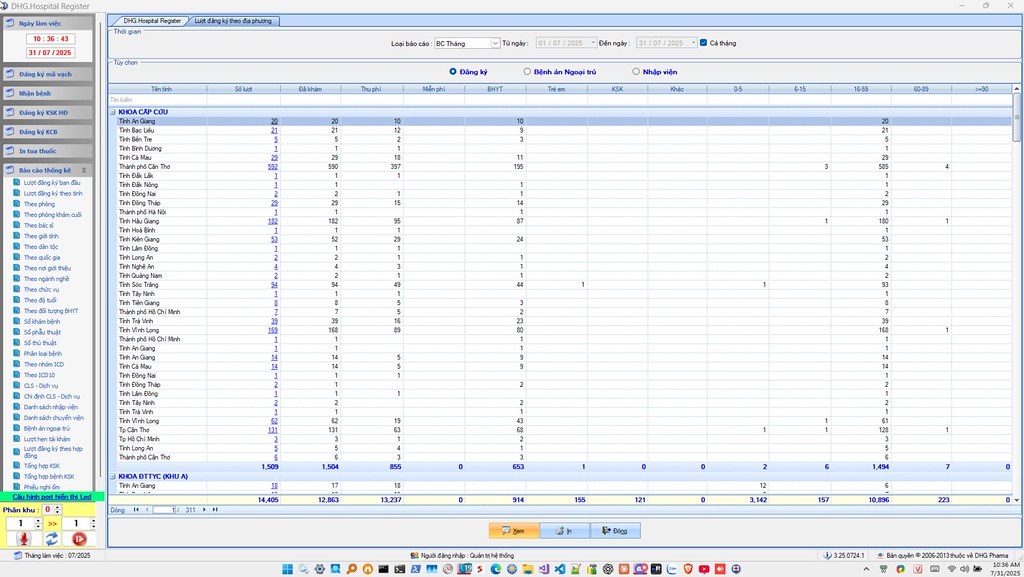Screen dimensions: 1024x577
Task: Collapse the KHOA CẤP CỨU group
Action: pyautogui.click(x=113, y=112)
